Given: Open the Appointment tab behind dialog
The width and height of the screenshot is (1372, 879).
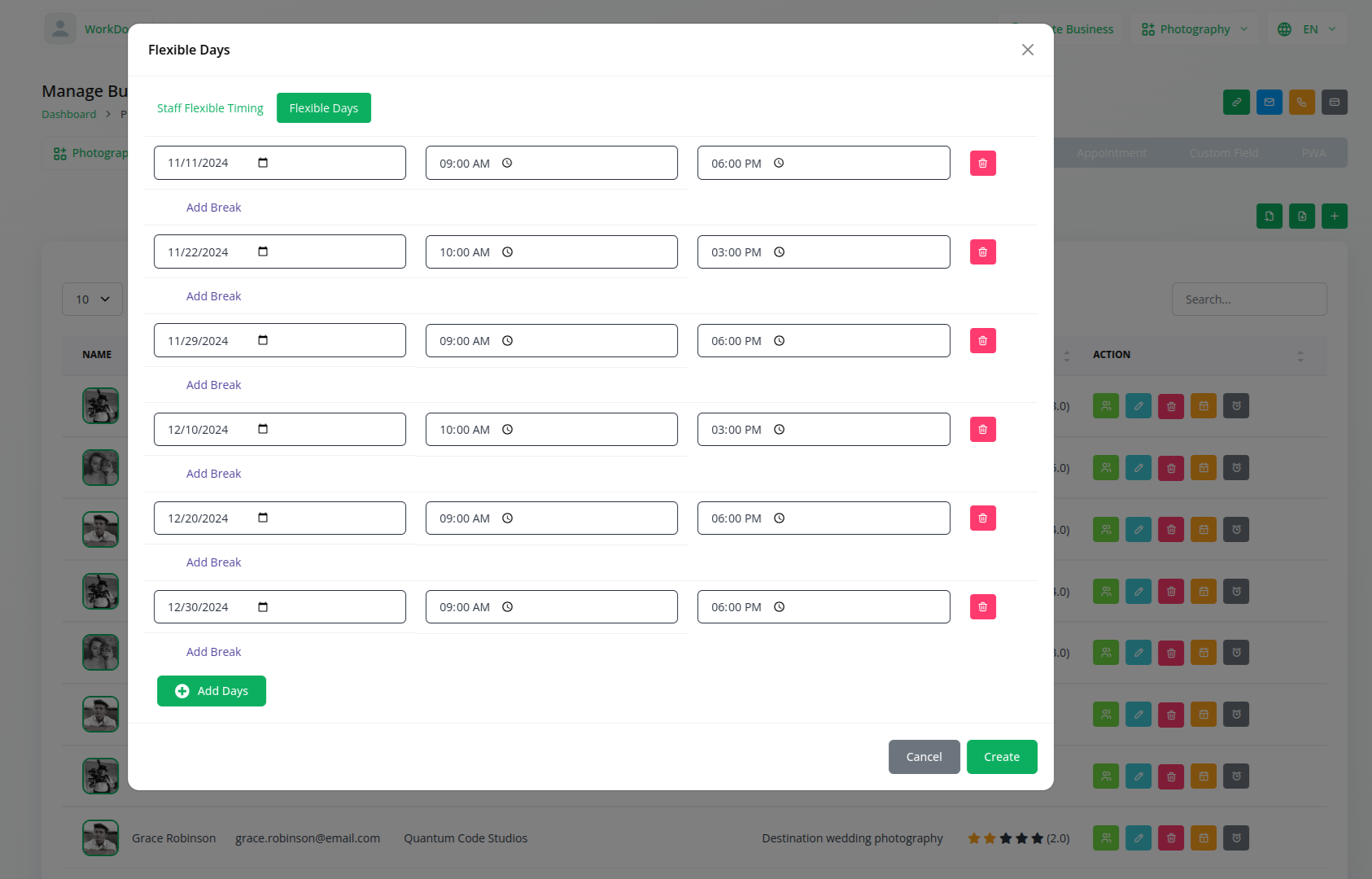Looking at the screenshot, I should coord(1111,153).
